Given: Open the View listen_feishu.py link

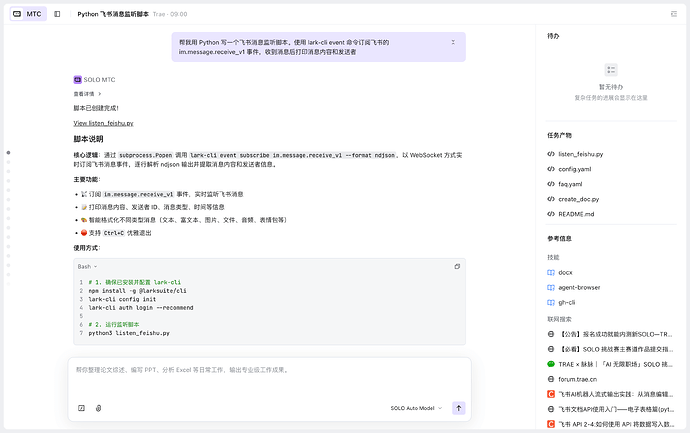Looking at the screenshot, I should [103, 123].
